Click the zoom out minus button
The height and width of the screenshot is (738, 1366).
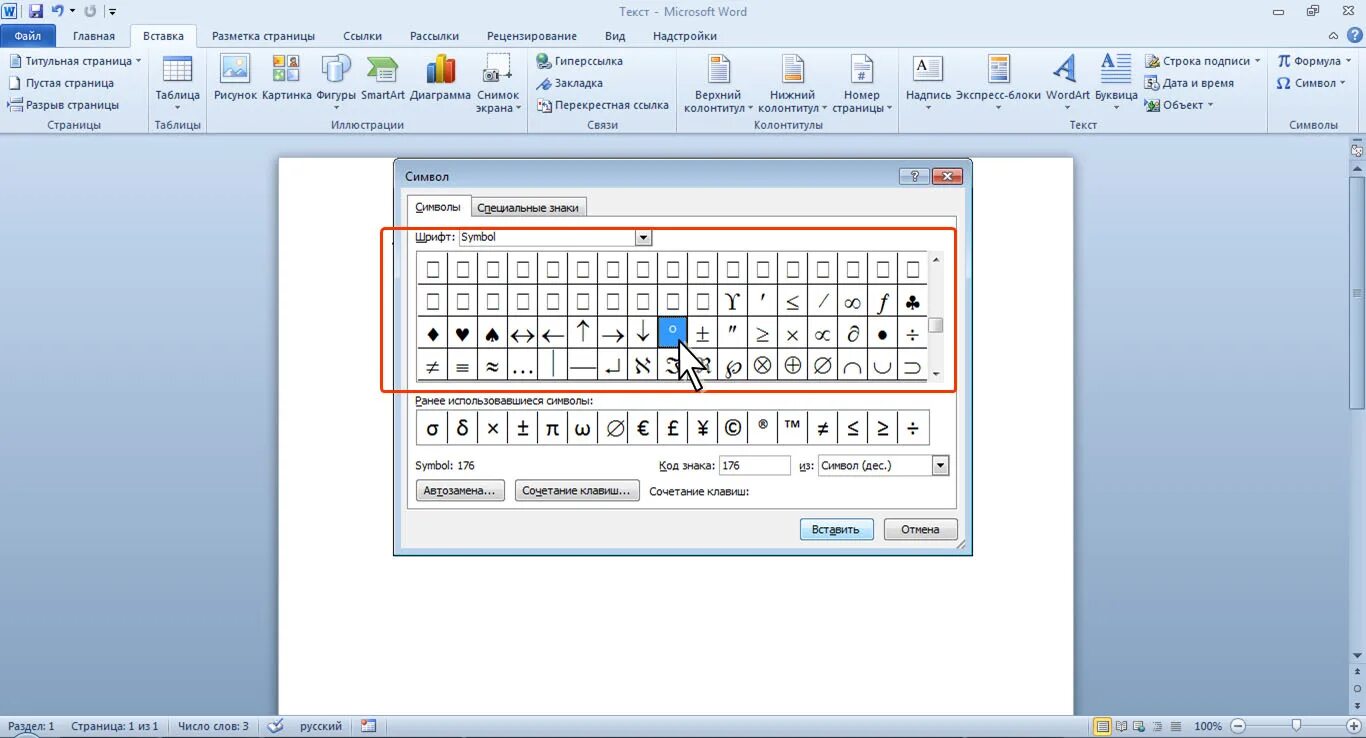(1238, 726)
